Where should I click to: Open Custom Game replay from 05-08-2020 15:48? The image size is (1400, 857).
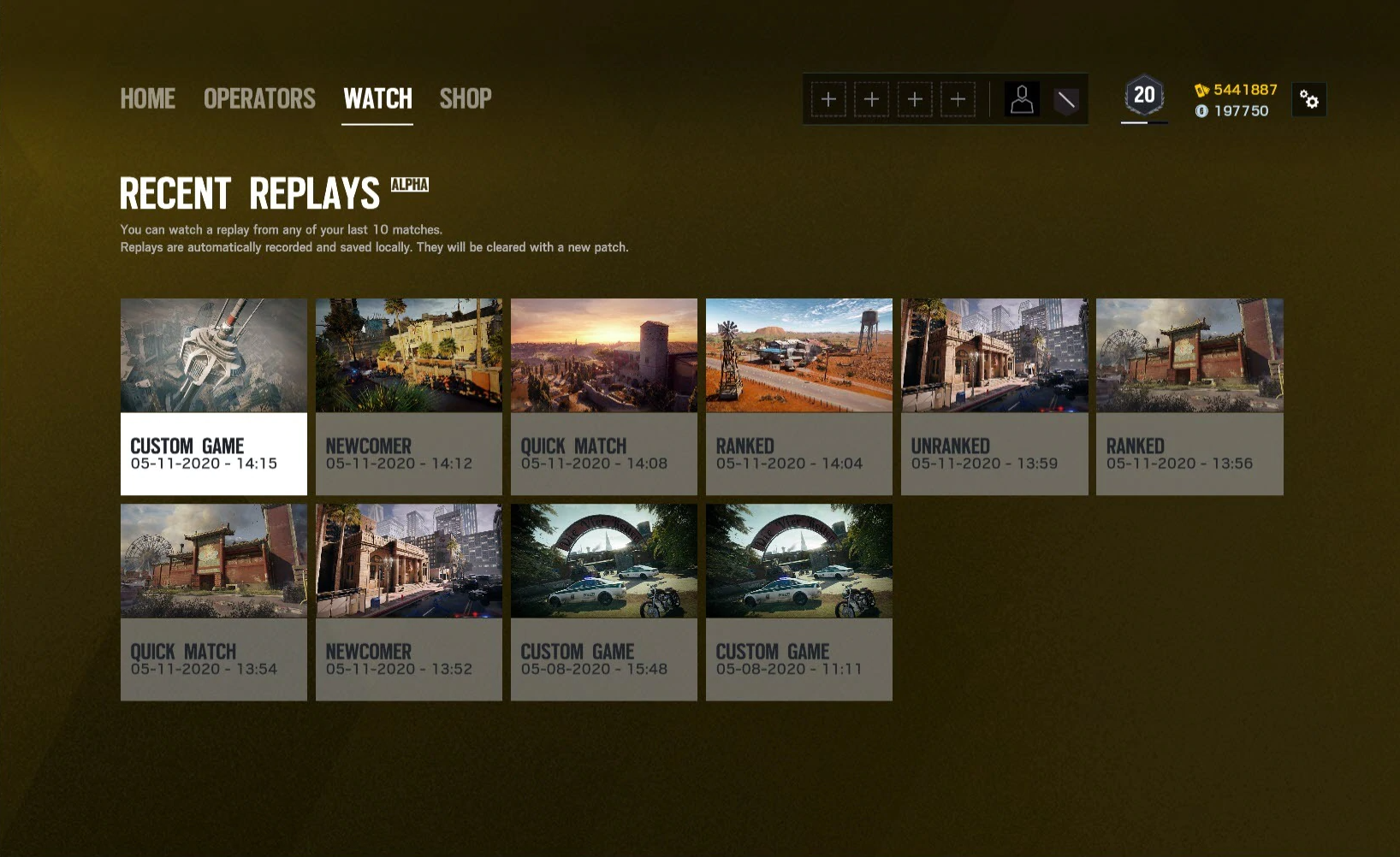click(604, 602)
